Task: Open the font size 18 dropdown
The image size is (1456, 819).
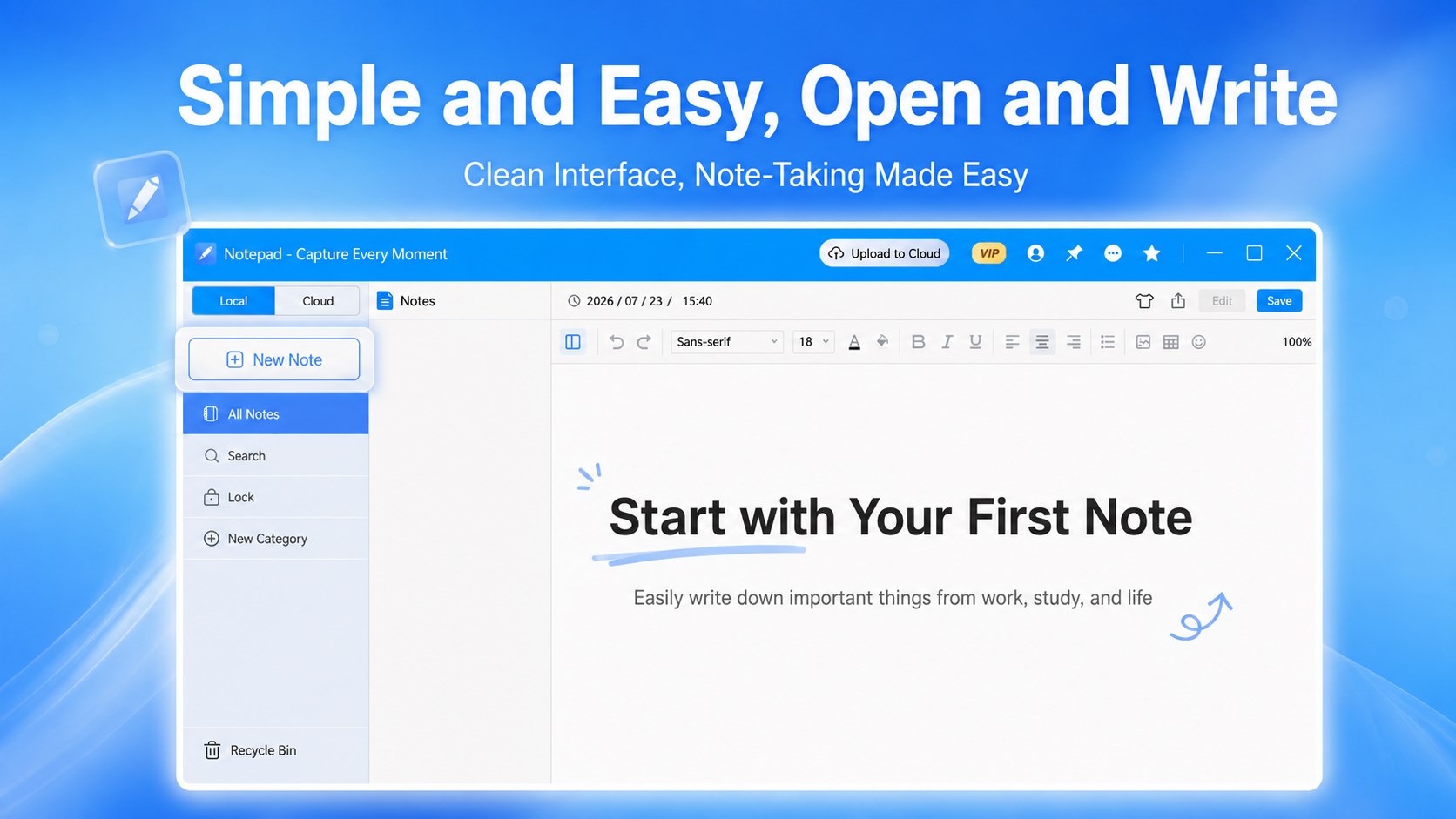Action: tap(813, 342)
